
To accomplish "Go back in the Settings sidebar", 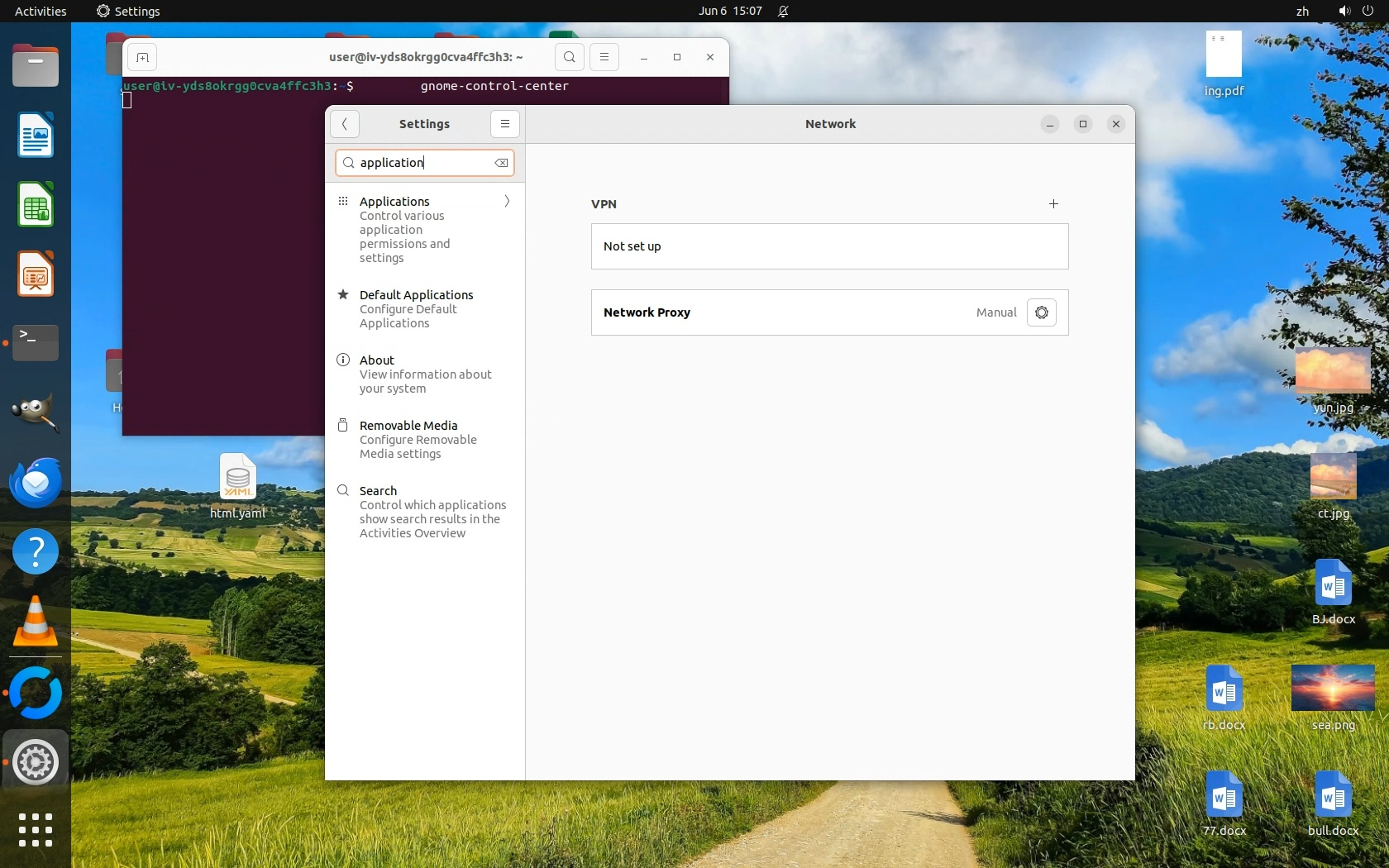I will tap(345, 124).
